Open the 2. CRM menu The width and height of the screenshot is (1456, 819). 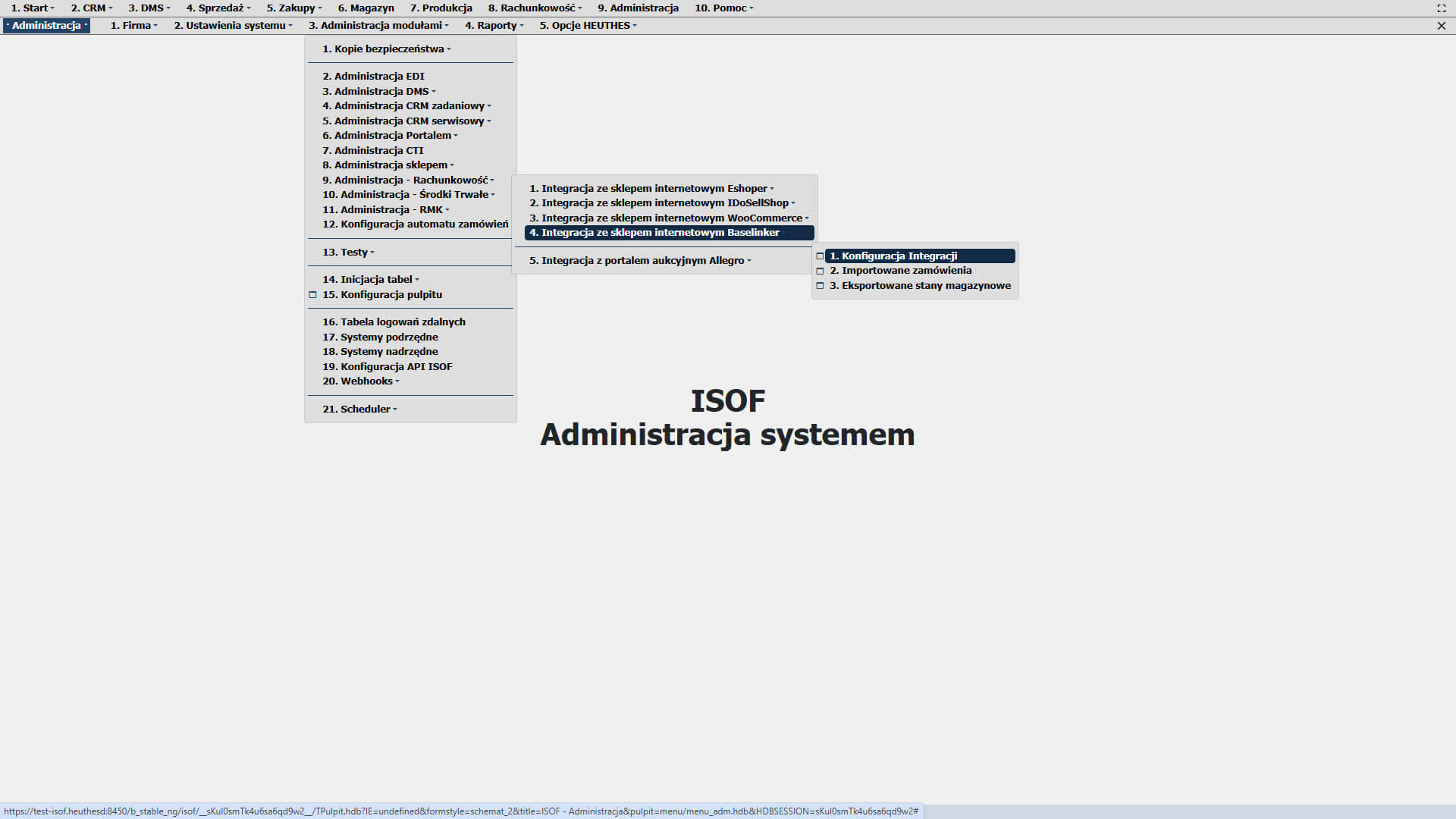click(x=92, y=8)
